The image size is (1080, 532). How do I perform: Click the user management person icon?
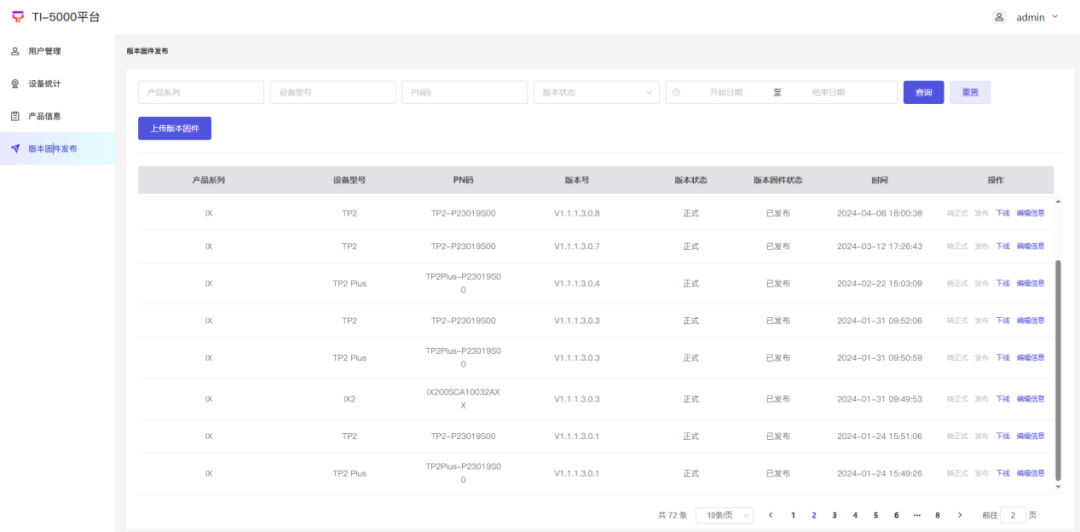(x=15, y=51)
